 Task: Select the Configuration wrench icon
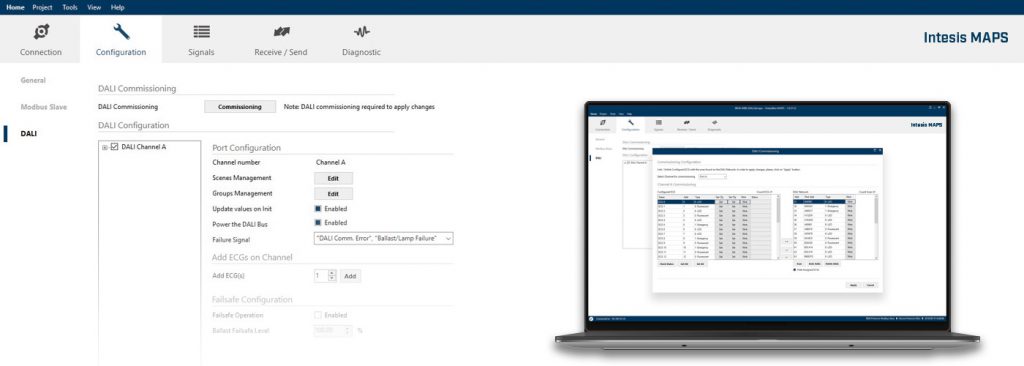pos(121,31)
